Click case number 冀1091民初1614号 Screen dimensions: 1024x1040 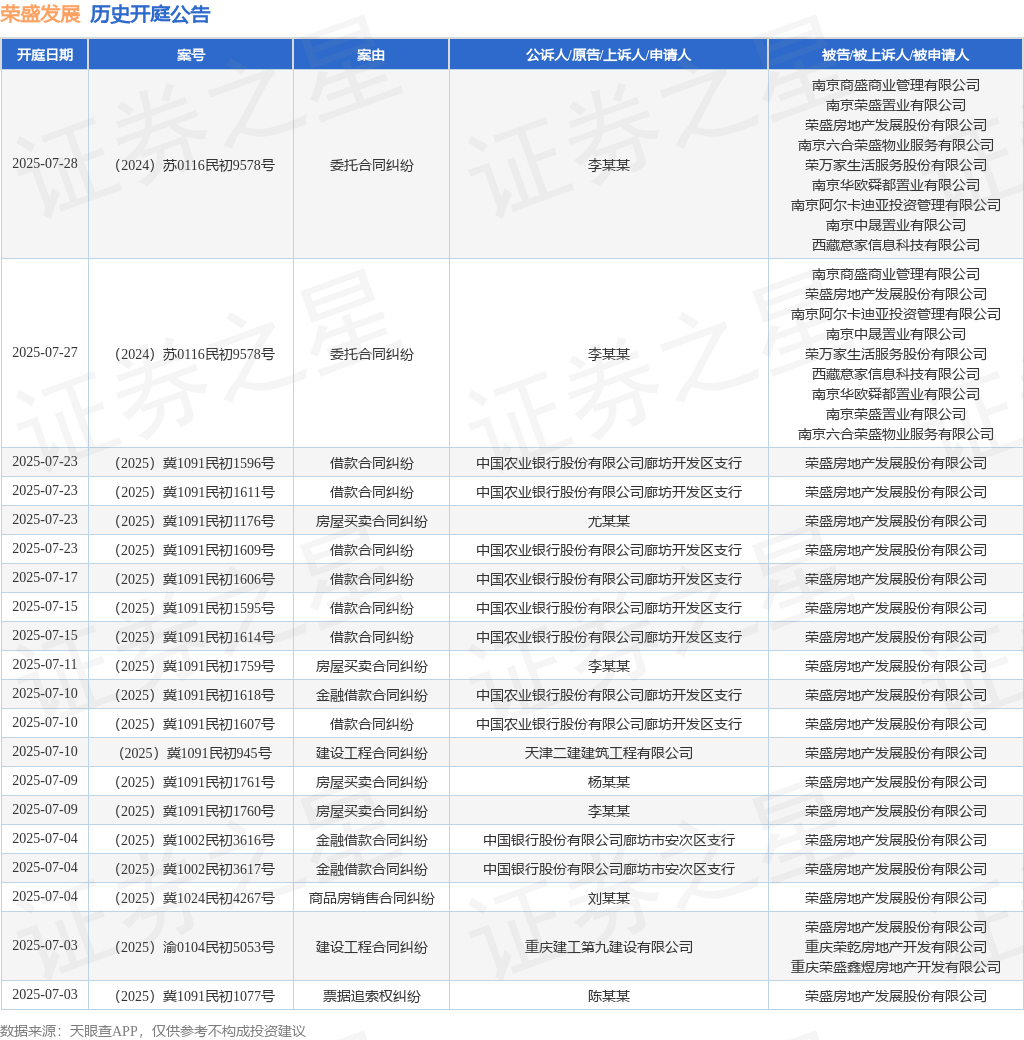(x=195, y=637)
